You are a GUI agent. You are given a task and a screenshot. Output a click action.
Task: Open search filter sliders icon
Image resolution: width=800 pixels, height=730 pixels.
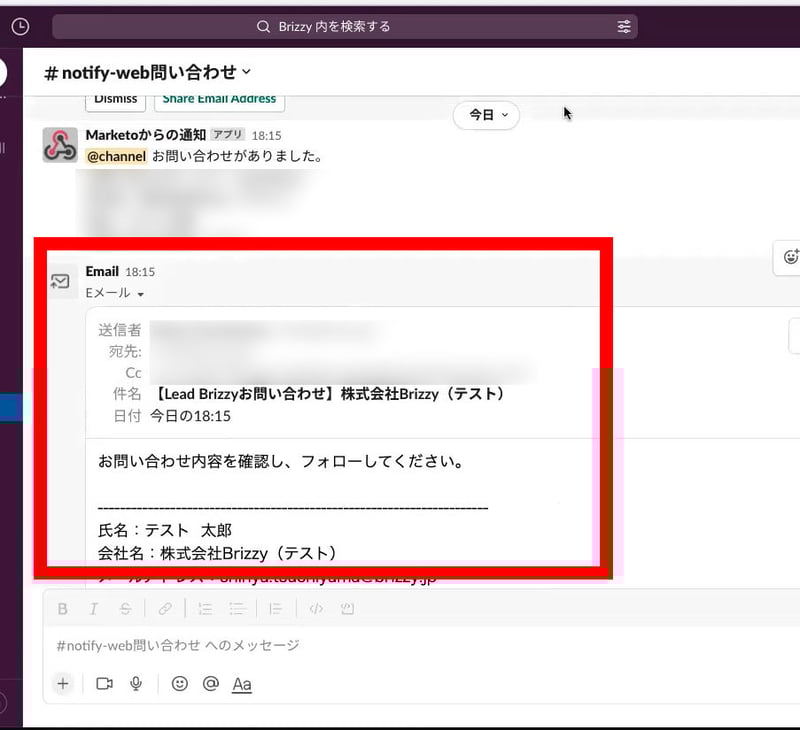623,27
